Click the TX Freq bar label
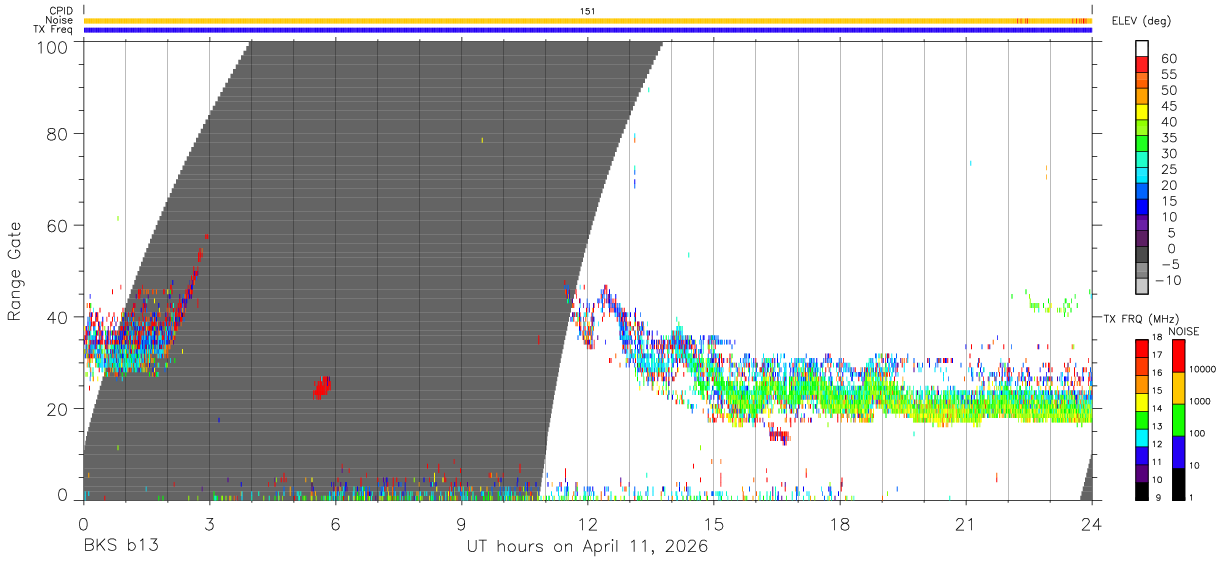The width and height of the screenshot is (1228, 567). tap(53, 29)
